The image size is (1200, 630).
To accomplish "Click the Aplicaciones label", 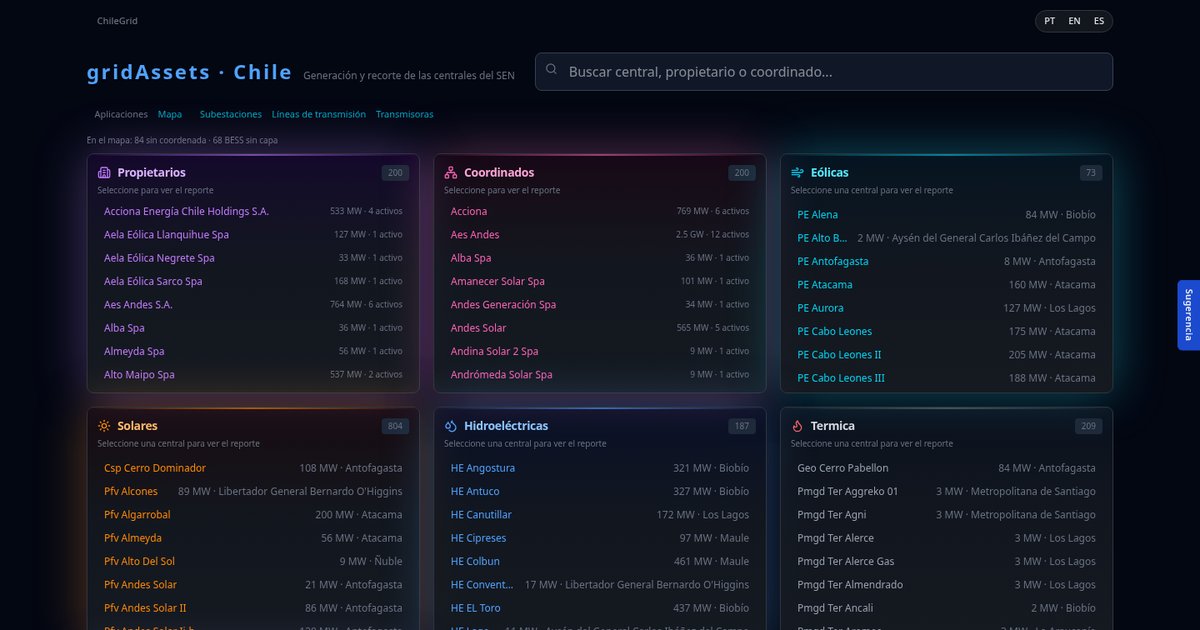I will point(121,114).
